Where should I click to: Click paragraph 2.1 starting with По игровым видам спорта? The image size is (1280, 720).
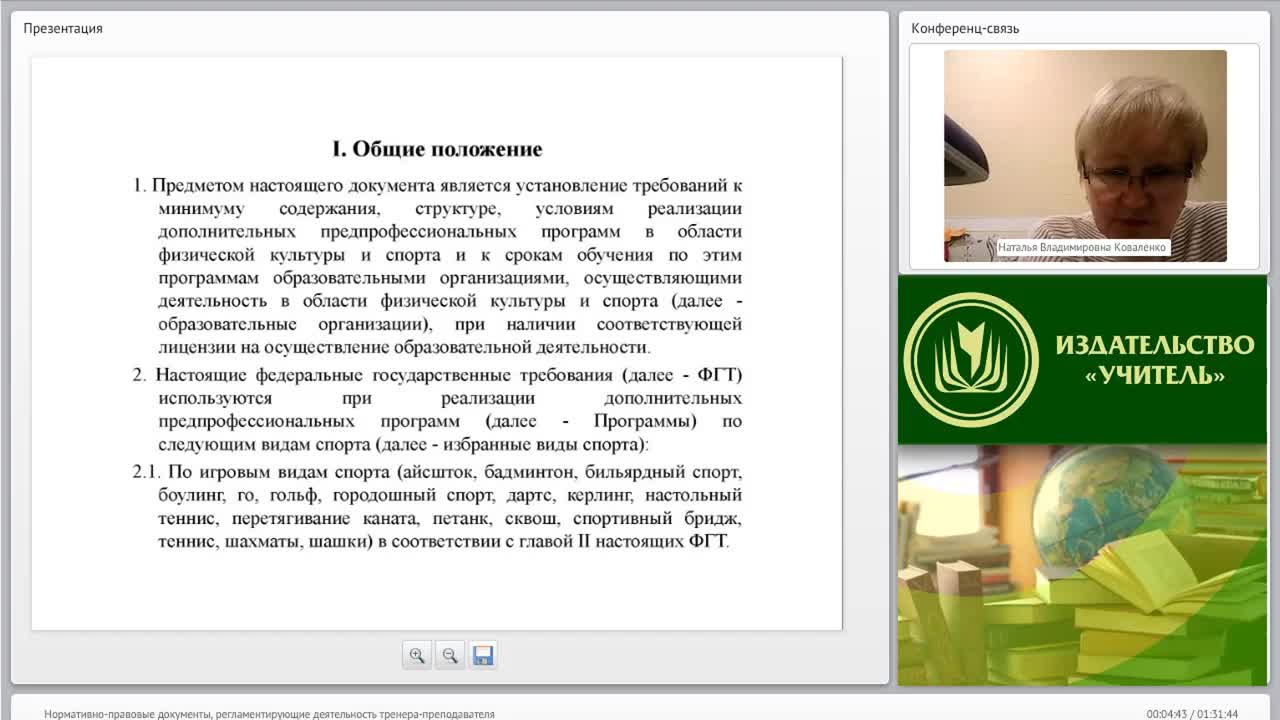pyautogui.click(x=438, y=507)
